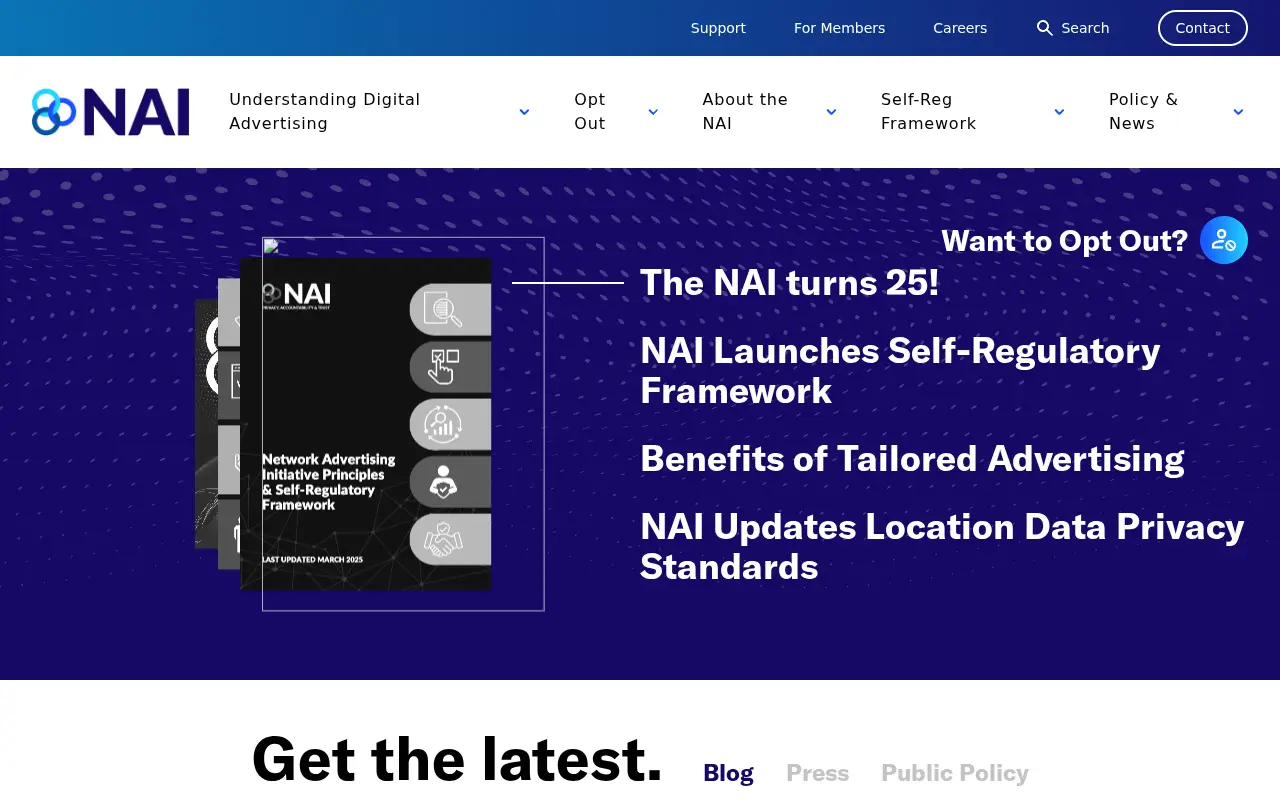
Task: Click the Want to Opt Out? link
Action: (1064, 241)
